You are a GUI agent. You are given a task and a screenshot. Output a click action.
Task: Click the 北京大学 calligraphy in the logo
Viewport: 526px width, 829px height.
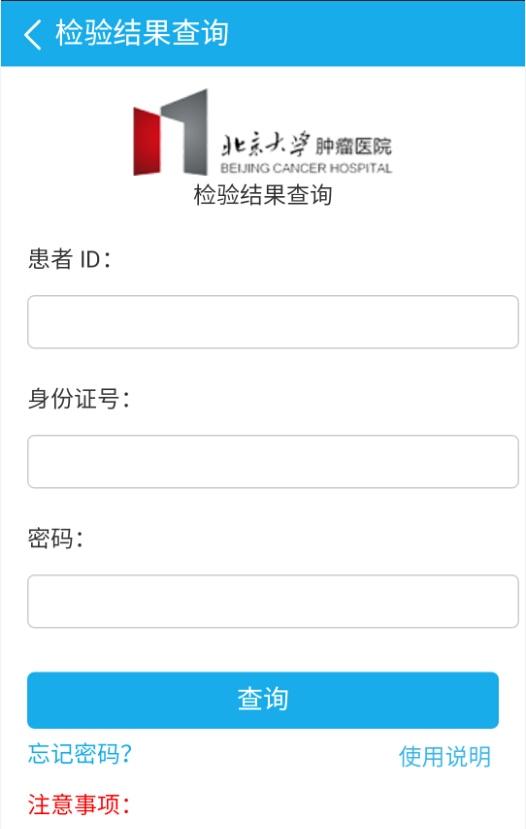[x=265, y=144]
